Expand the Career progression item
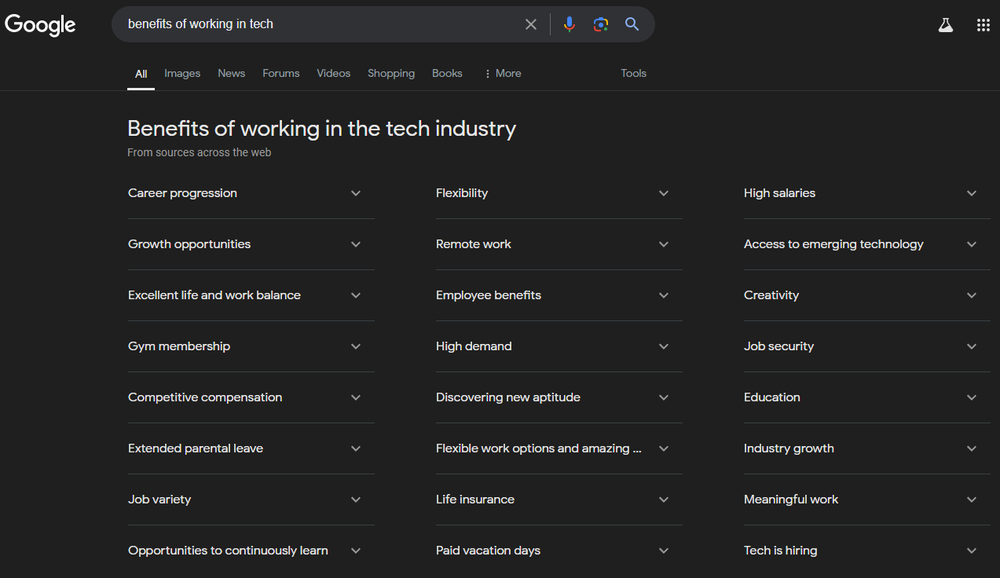Viewport: 1000px width, 578px height. (355, 192)
